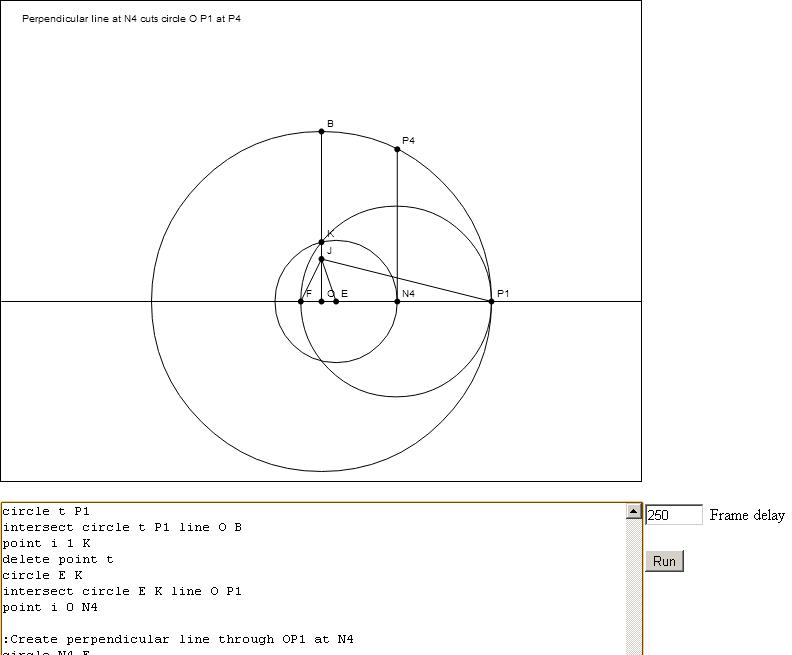The image size is (792, 655).
Task: Click point E on the horizontal axis
Action: click(336, 301)
